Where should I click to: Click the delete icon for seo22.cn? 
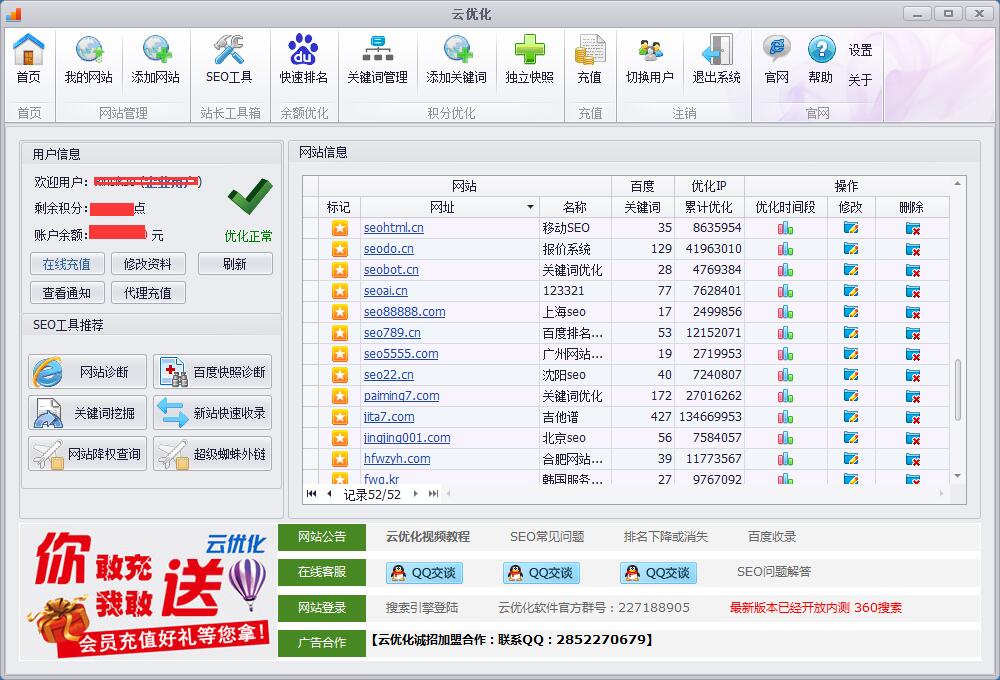coord(913,374)
